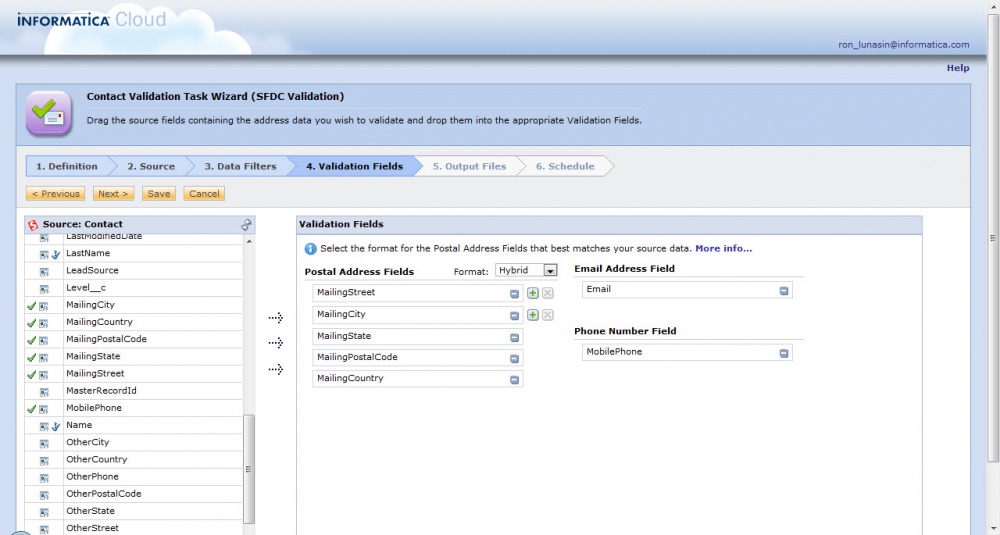Screen dimensions: 1000x535
Task: Remove MailingStreet from validation fields
Action: [514, 294]
